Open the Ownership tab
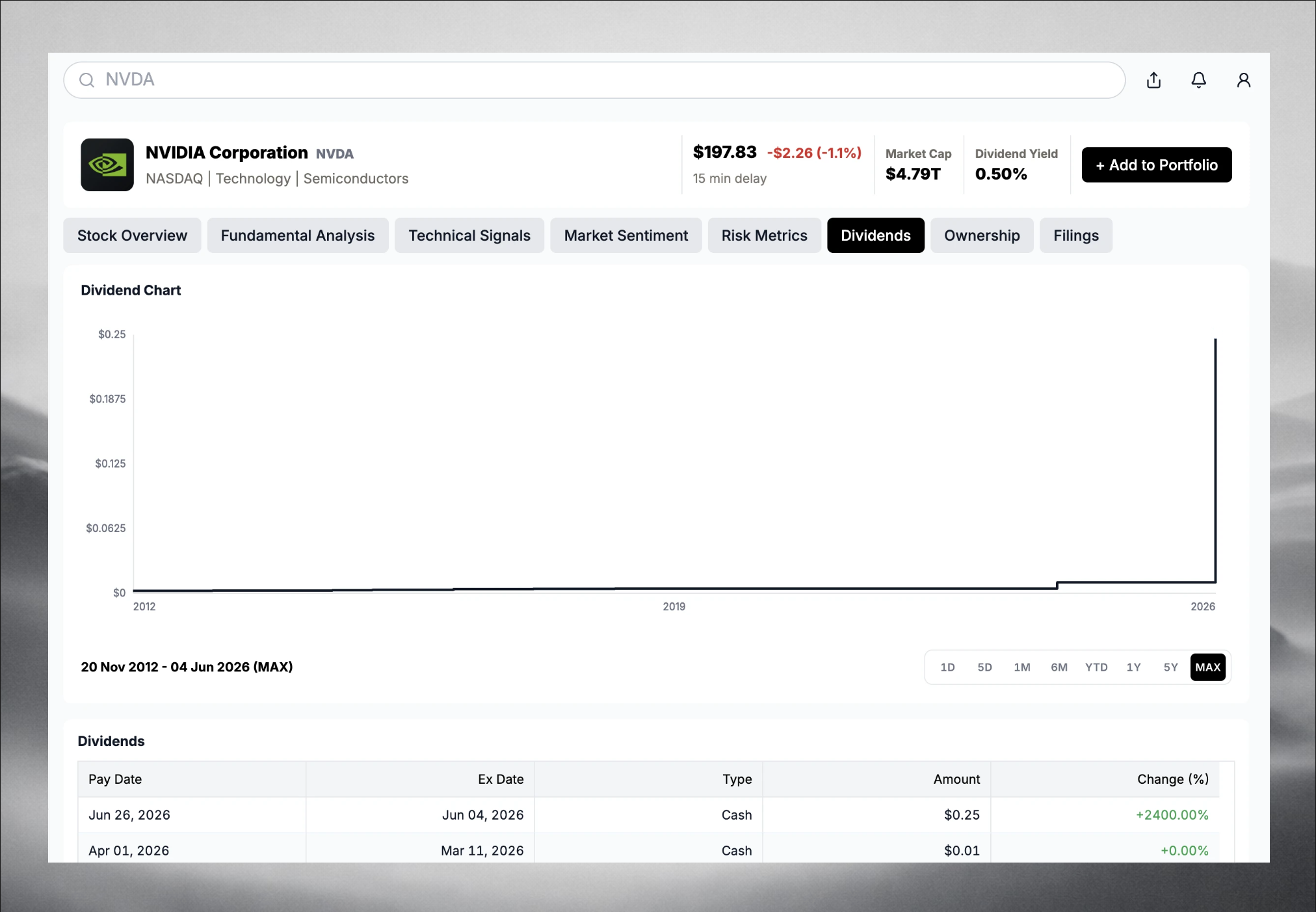Viewport: 1316px width, 912px height. point(982,235)
